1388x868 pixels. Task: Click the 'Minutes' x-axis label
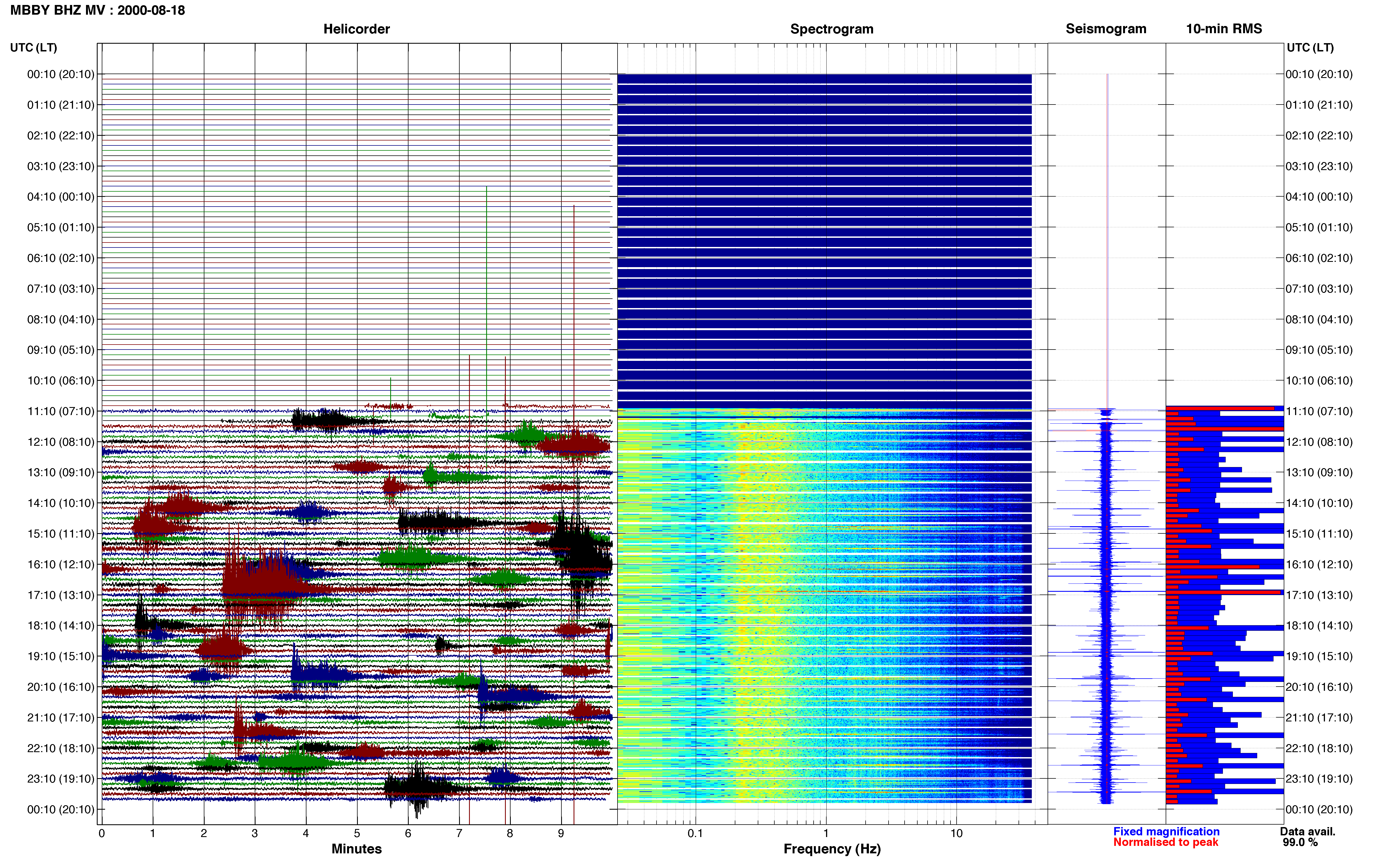tap(356, 848)
